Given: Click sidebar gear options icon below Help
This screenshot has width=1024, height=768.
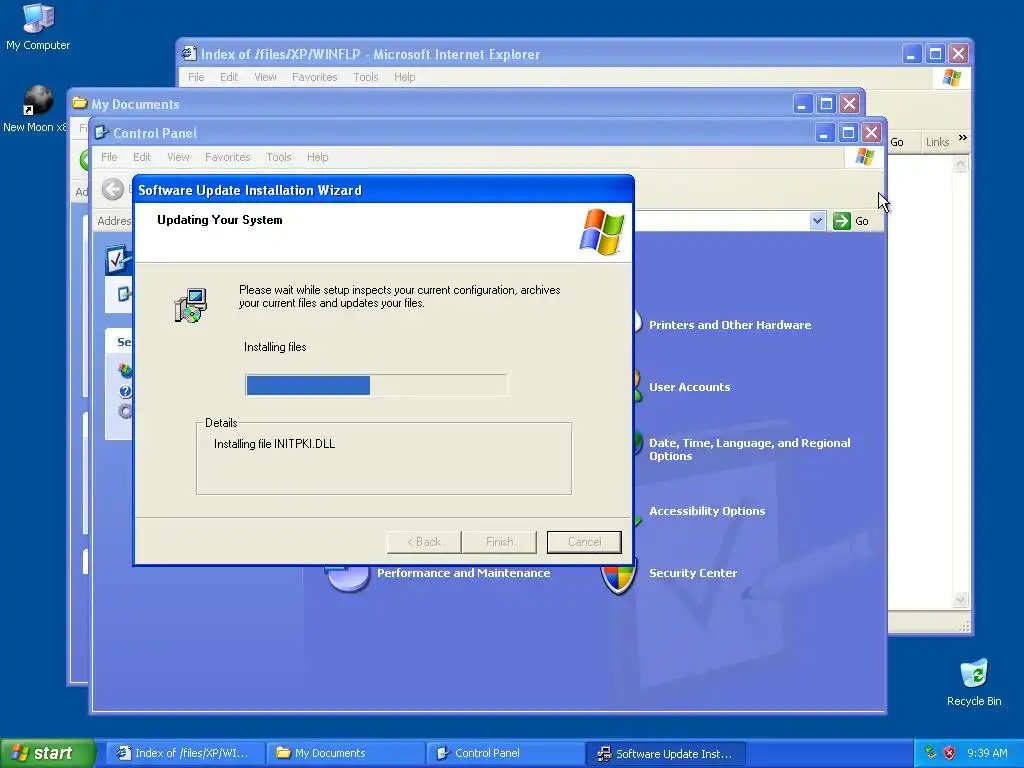Looking at the screenshot, I should pyautogui.click(x=125, y=411).
